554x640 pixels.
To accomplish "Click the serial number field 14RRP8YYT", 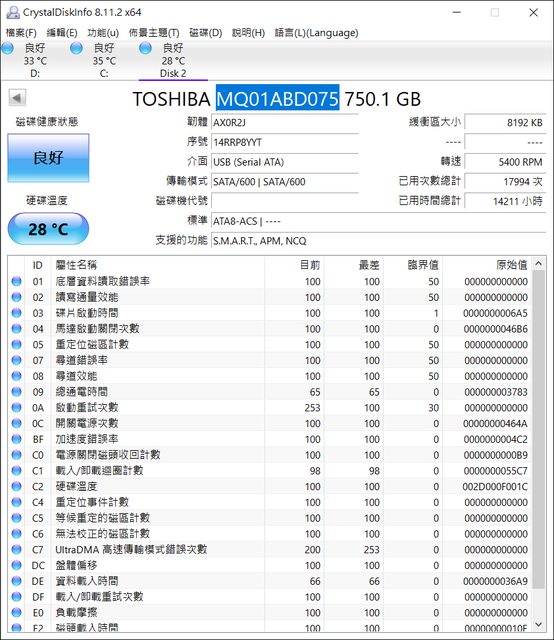I will 285,142.
